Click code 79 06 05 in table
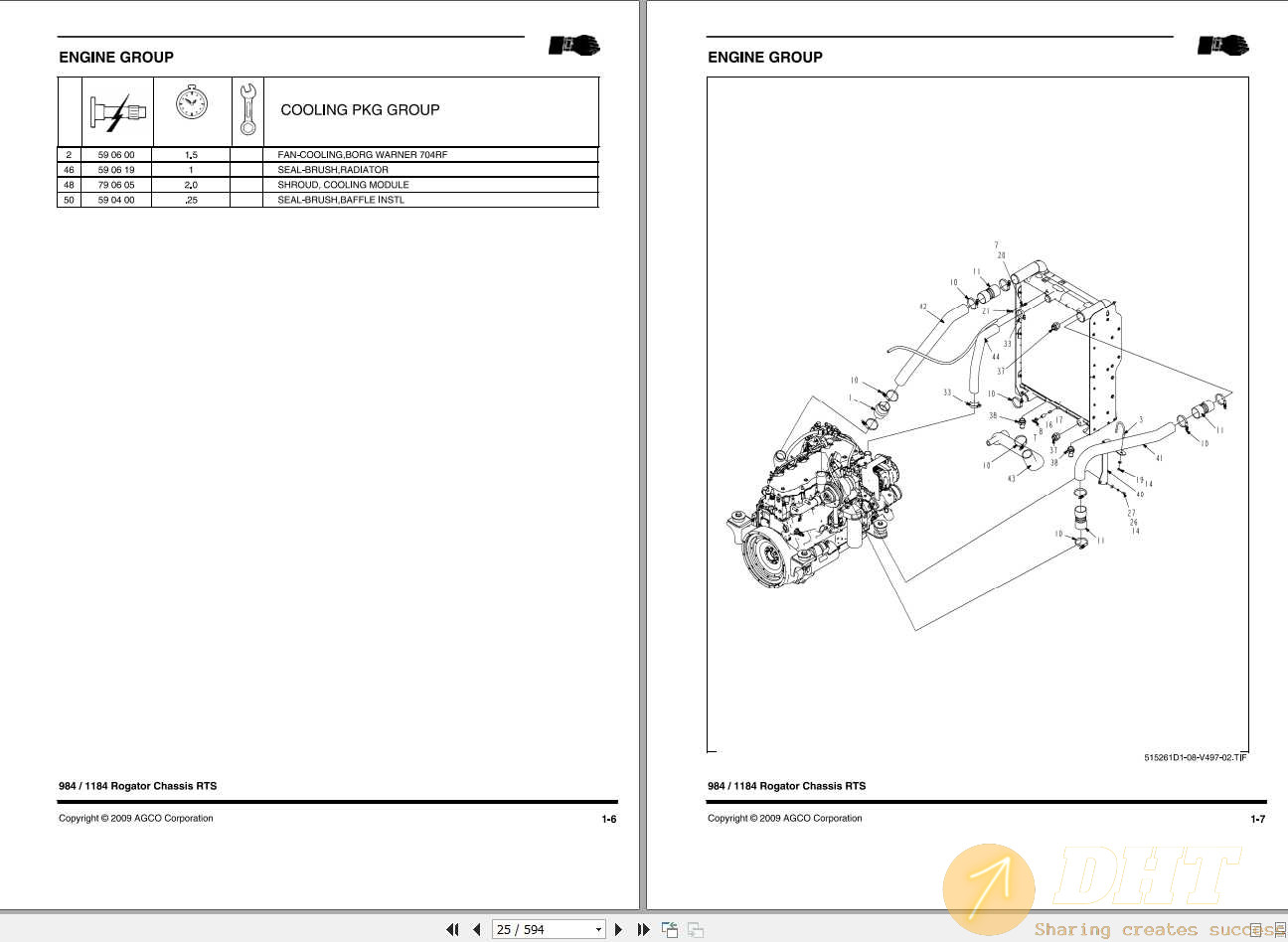This screenshot has height=942, width=1288. 116,185
